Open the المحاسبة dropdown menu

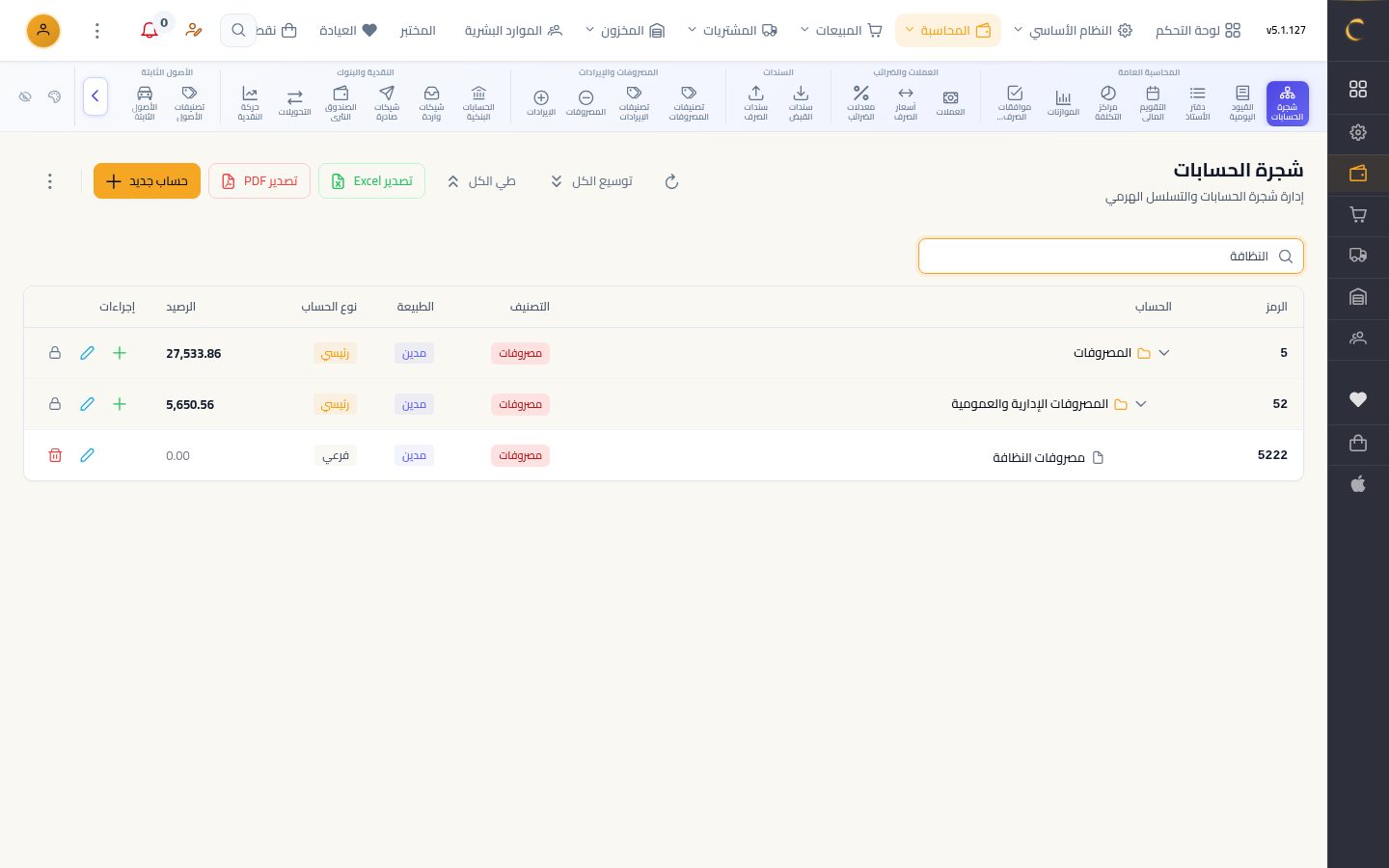pos(948,31)
